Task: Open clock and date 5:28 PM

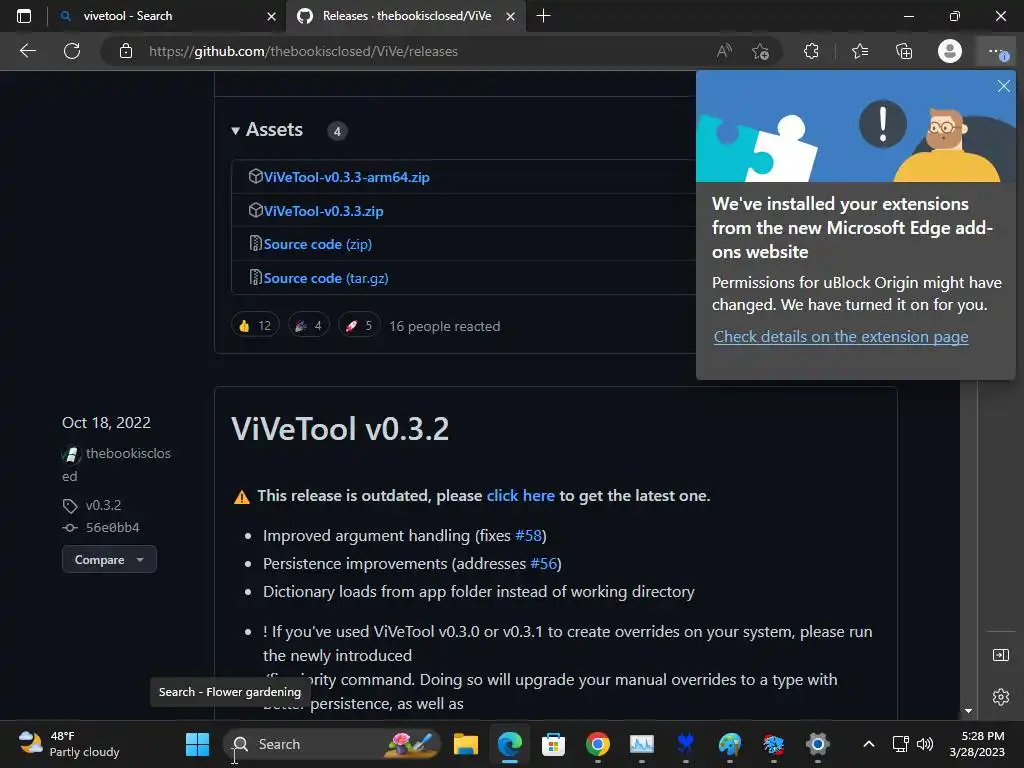Action: 977,744
